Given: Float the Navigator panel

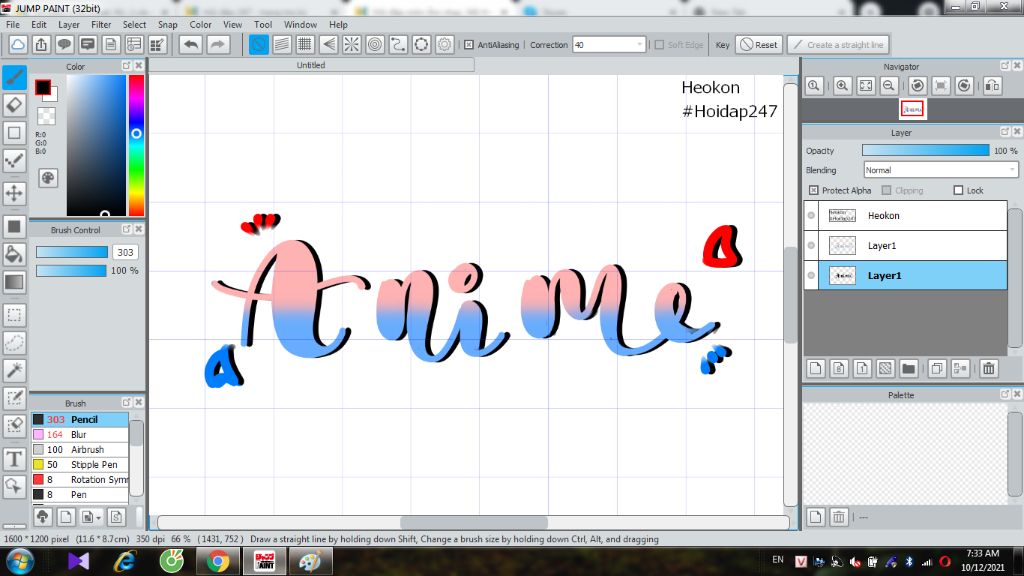Looking at the screenshot, I should point(1004,66).
